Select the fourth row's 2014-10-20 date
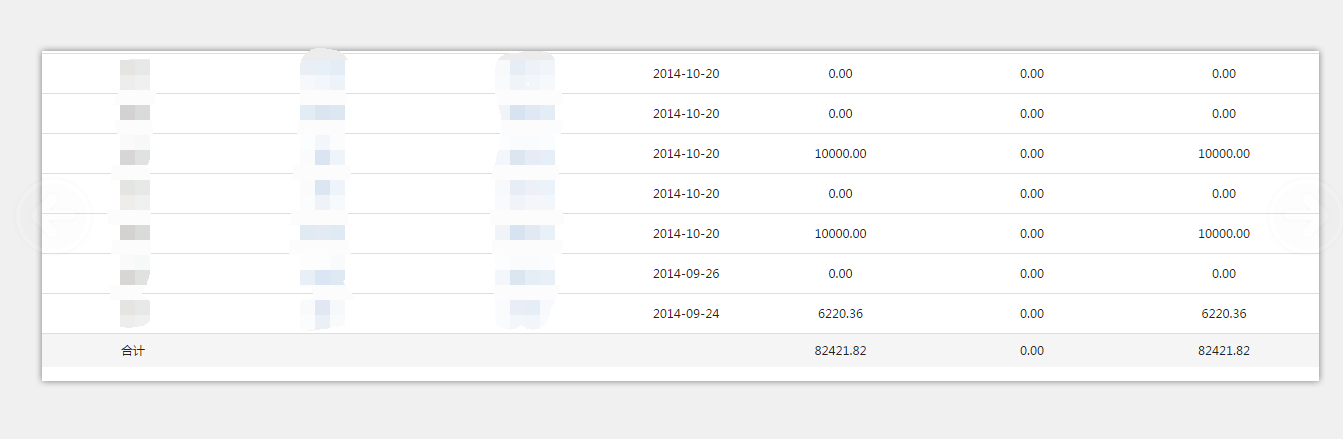The image size is (1343, 439). point(686,193)
